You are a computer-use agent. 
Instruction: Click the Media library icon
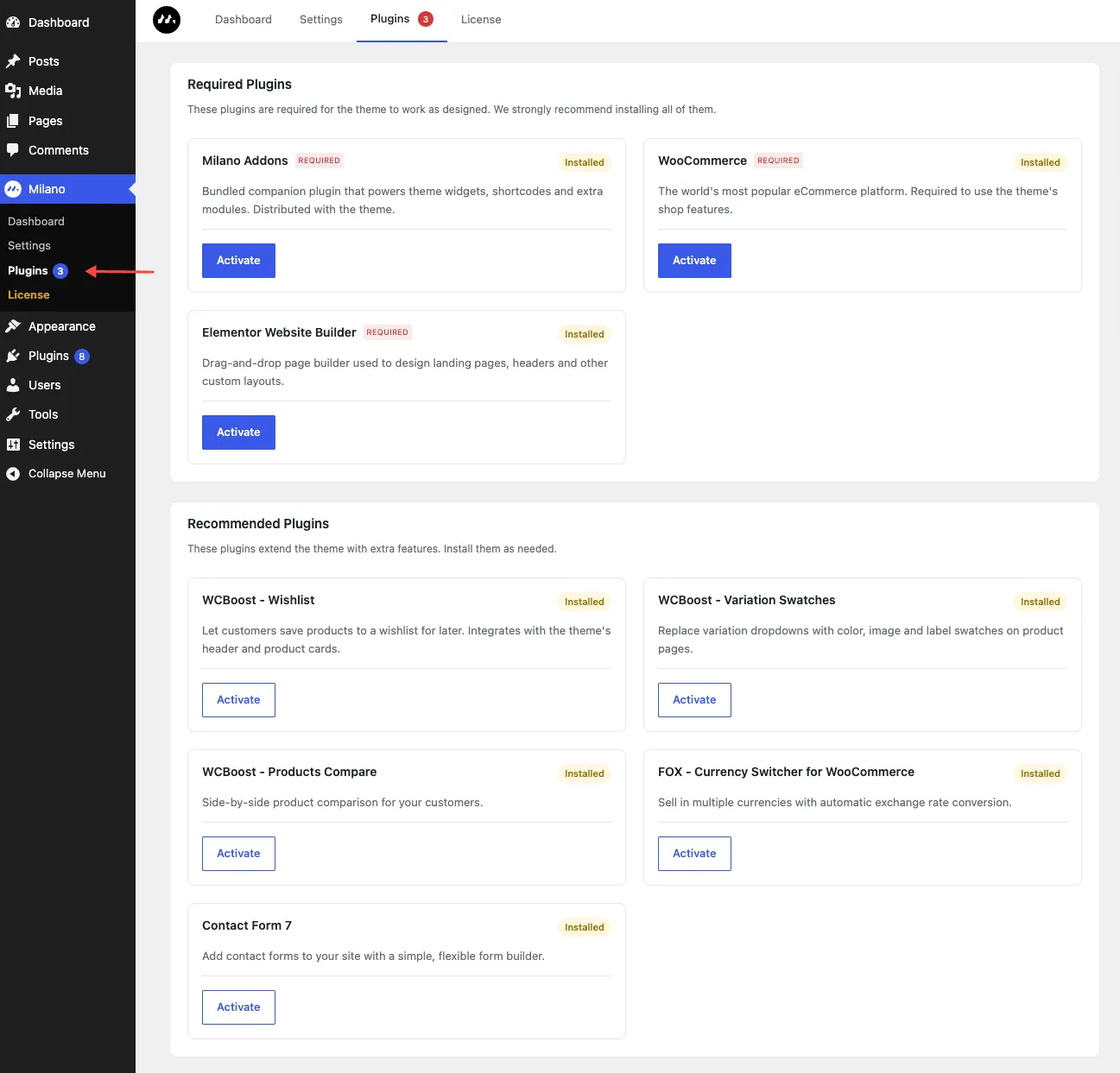(13, 91)
